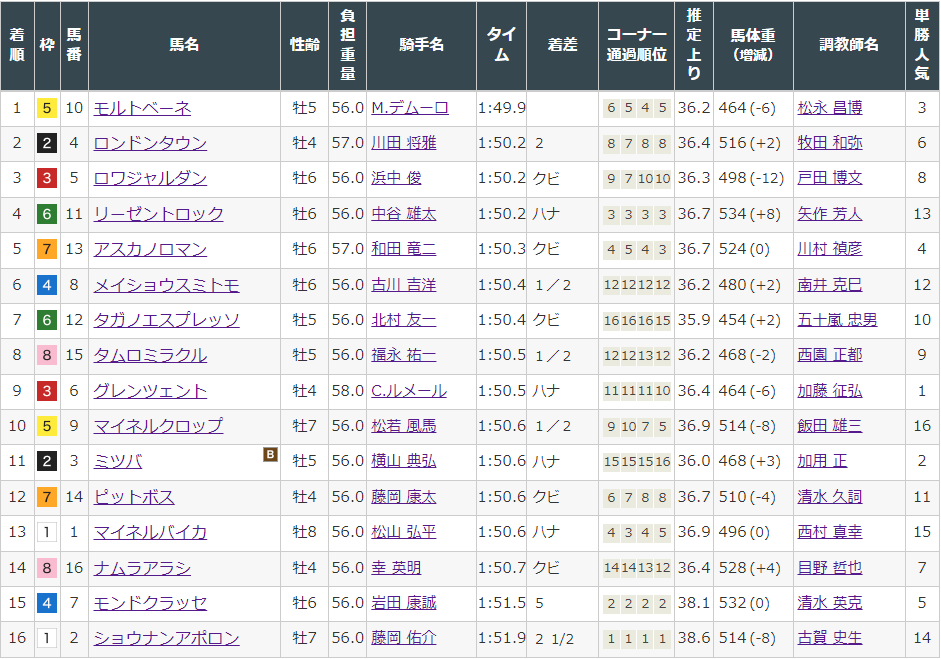Open horse page for モルトベーネ

click(x=142, y=108)
